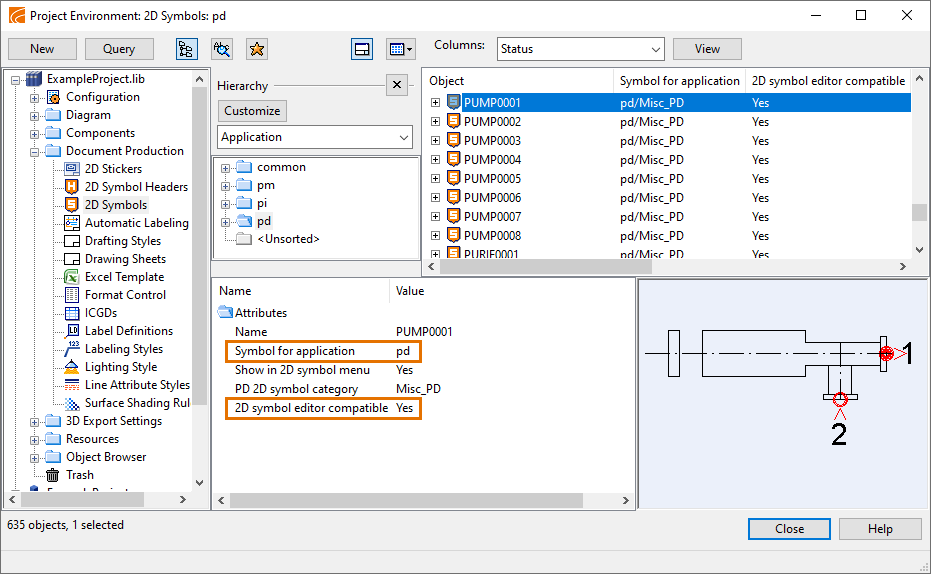The width and height of the screenshot is (931, 574).
Task: Click the Symbol for application column header
Action: click(679, 81)
